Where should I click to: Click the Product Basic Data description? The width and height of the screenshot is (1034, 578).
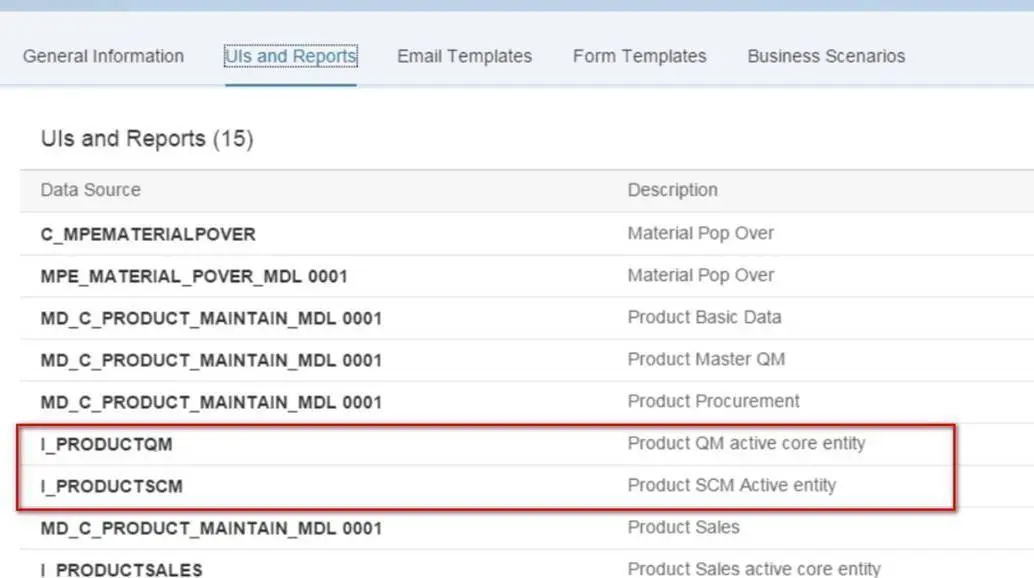[704, 317]
